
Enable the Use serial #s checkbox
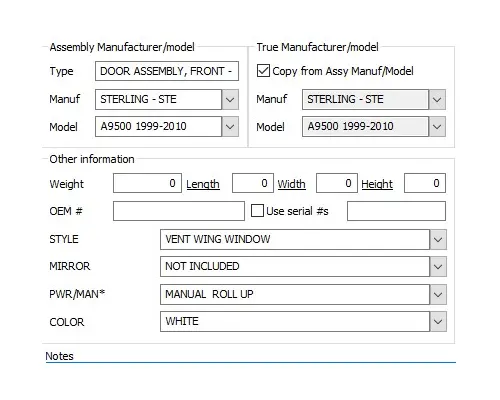(x=257, y=211)
